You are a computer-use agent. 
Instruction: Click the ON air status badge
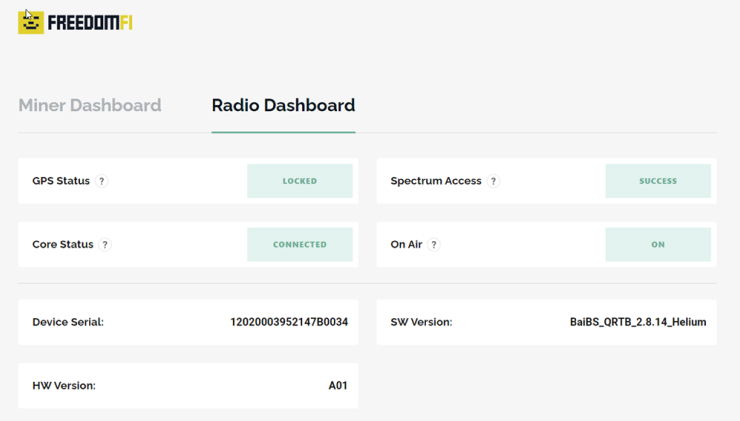(658, 244)
